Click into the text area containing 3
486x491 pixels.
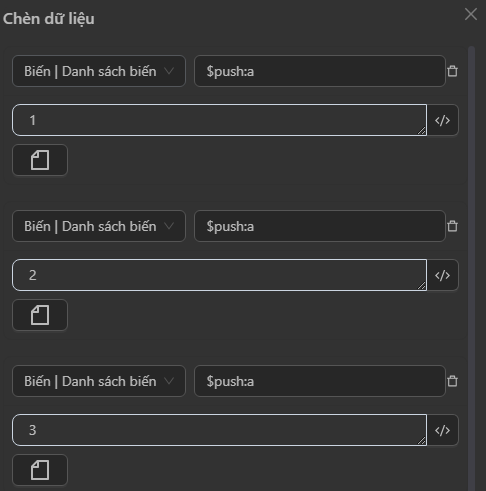[x=219, y=430]
